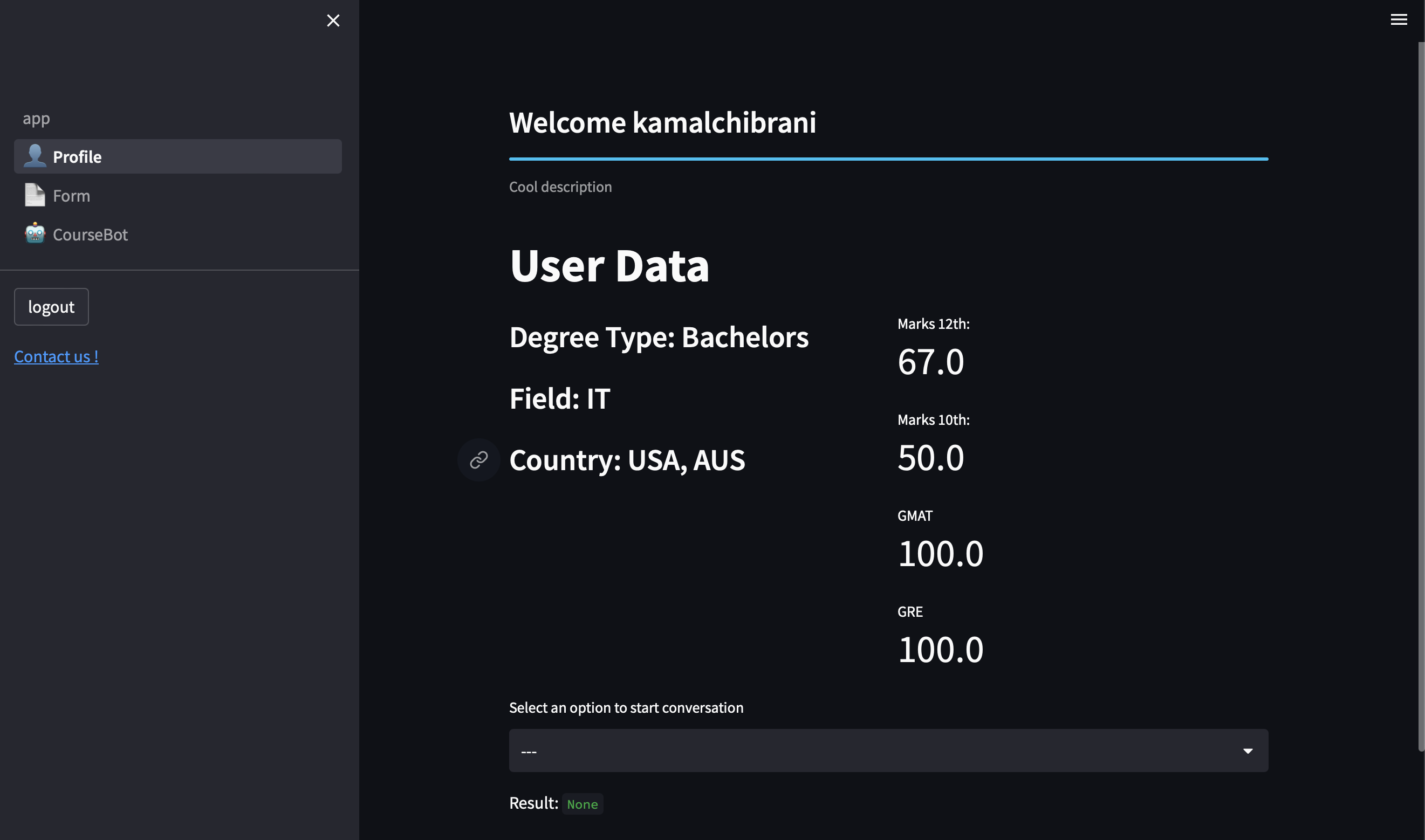The width and height of the screenshot is (1425, 840).
Task: Click the Marks 12th value 67.0
Action: click(x=930, y=362)
